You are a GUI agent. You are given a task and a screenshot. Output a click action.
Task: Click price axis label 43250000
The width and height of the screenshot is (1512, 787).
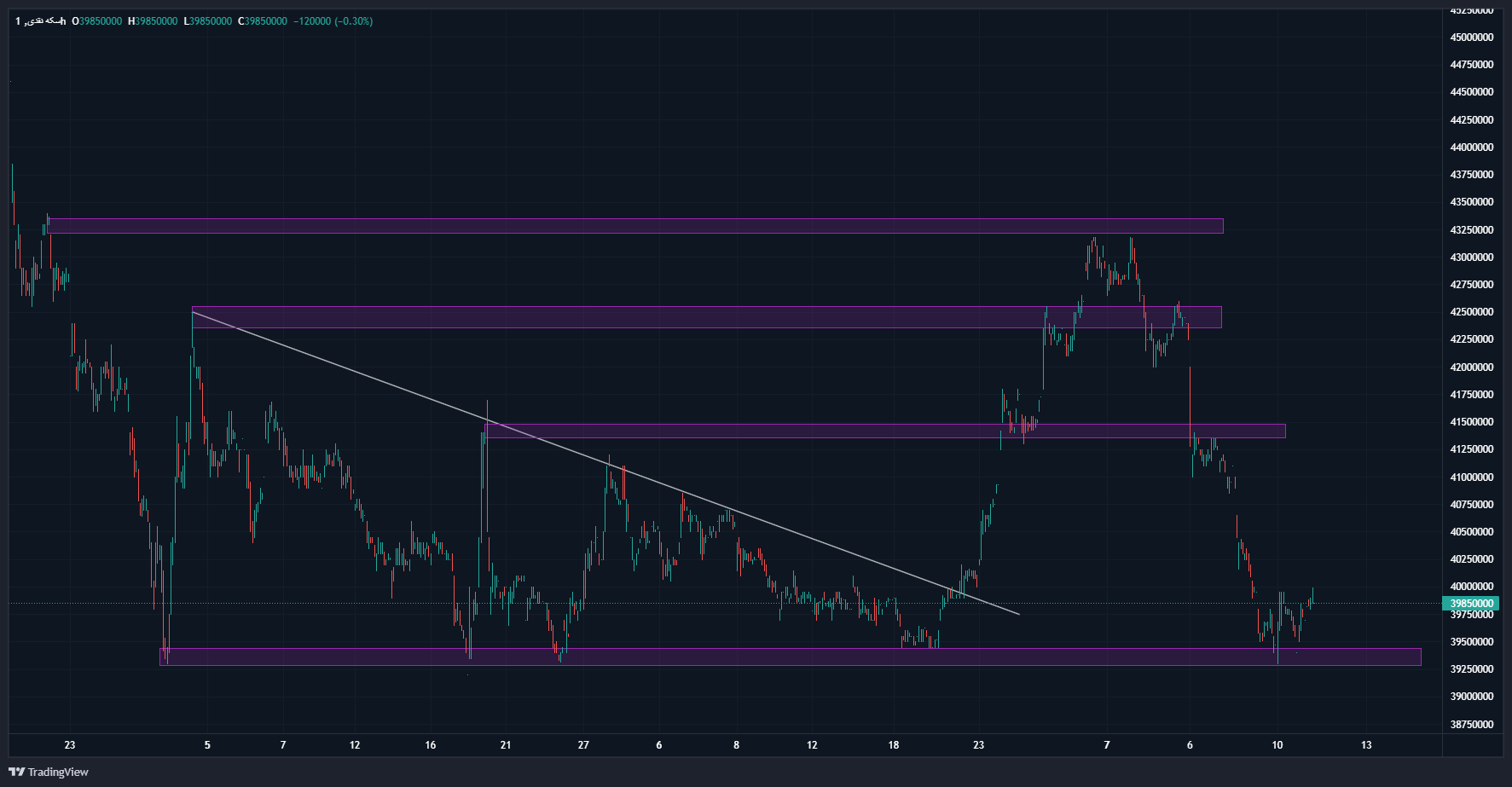(x=1472, y=230)
